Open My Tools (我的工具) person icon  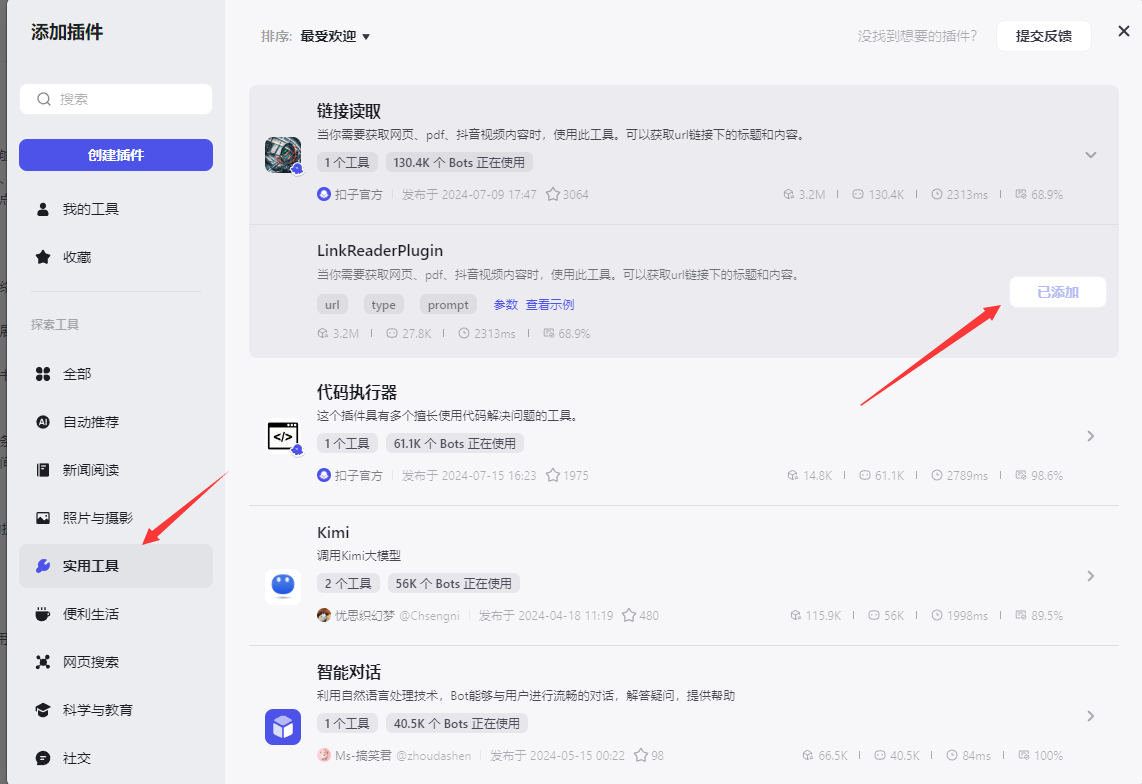tap(43, 210)
